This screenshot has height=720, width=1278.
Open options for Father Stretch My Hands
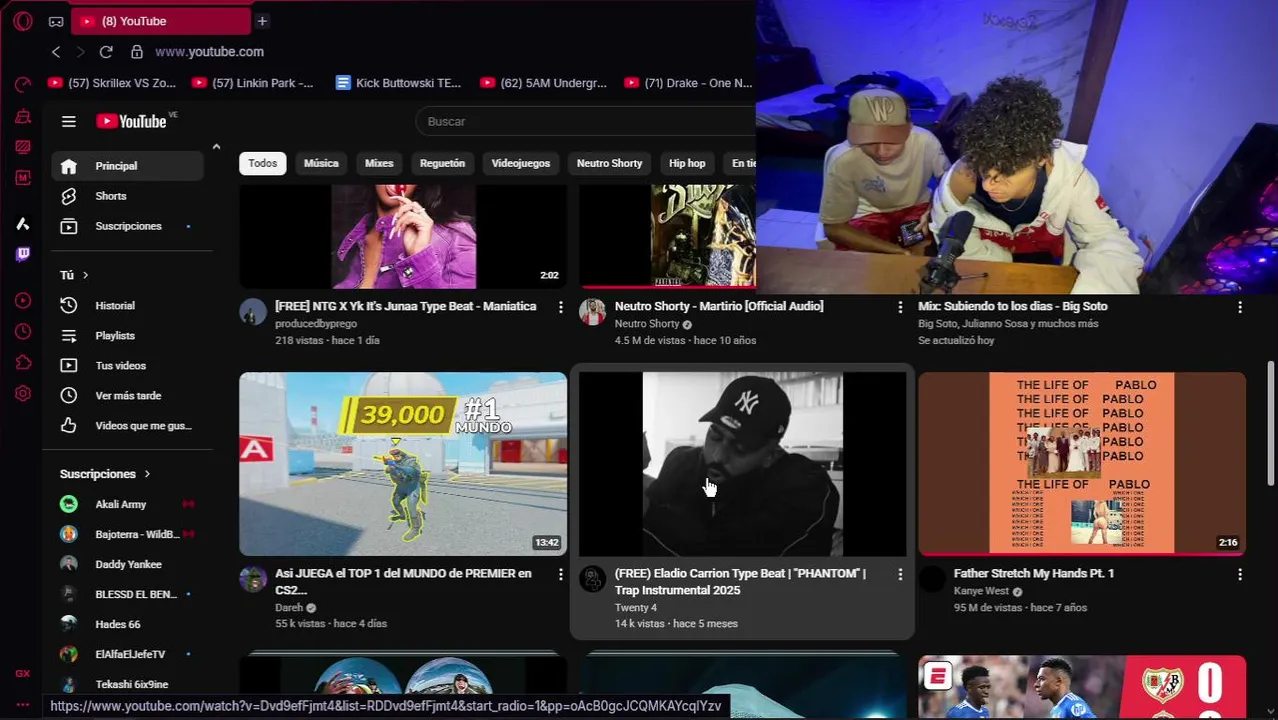point(1240,575)
